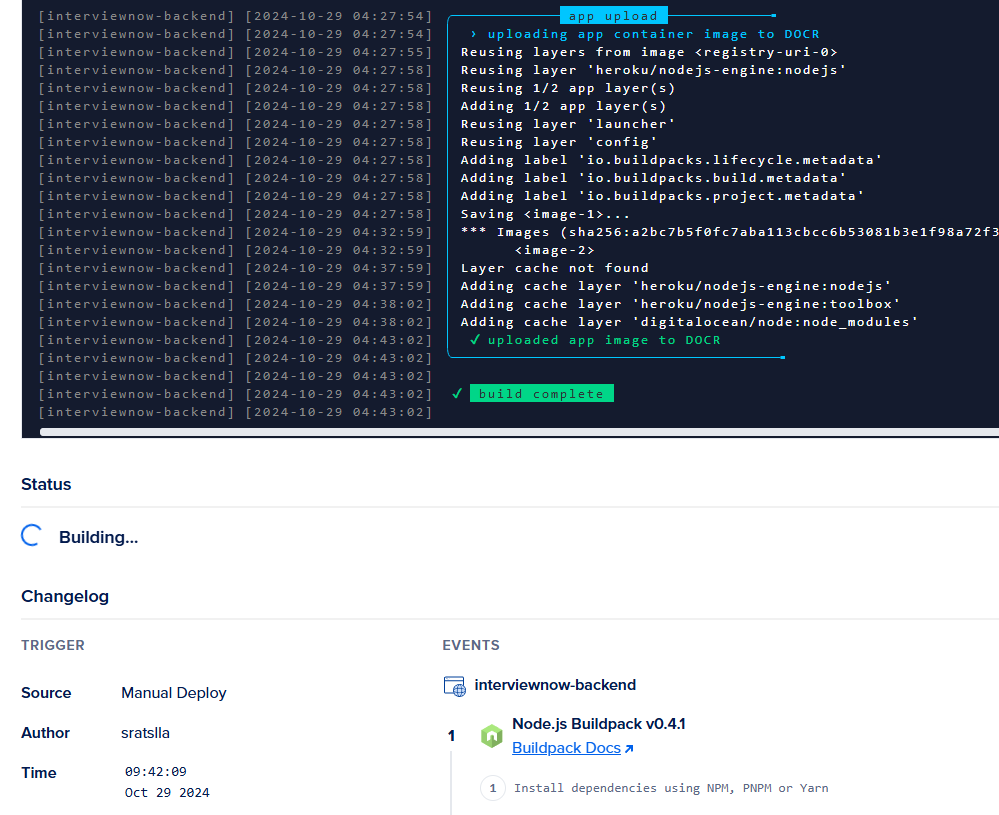Open the Buildpack Docs link
The height and width of the screenshot is (815, 999).
(x=566, y=748)
